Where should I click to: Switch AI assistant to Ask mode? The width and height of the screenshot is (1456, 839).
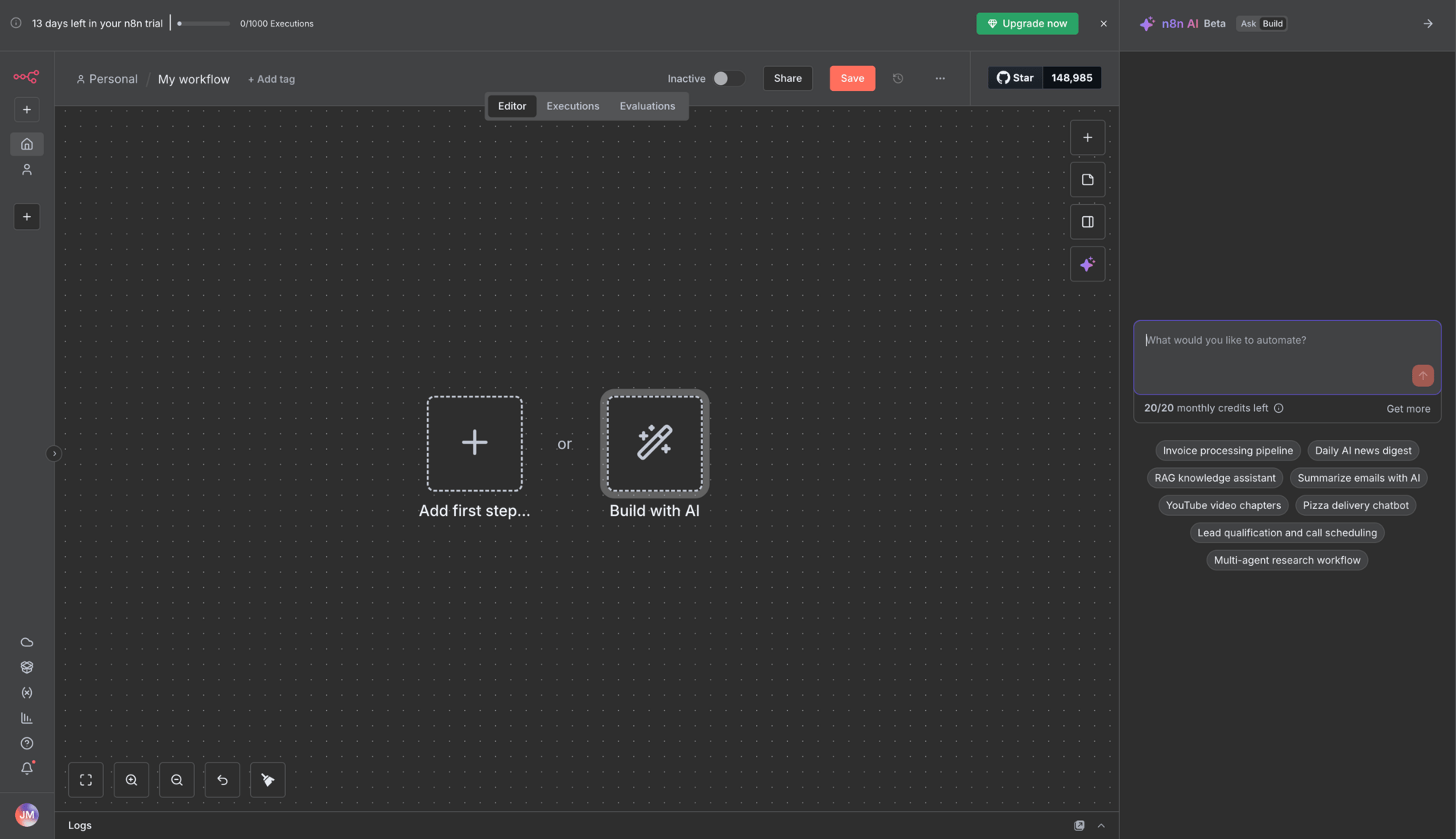click(1247, 24)
